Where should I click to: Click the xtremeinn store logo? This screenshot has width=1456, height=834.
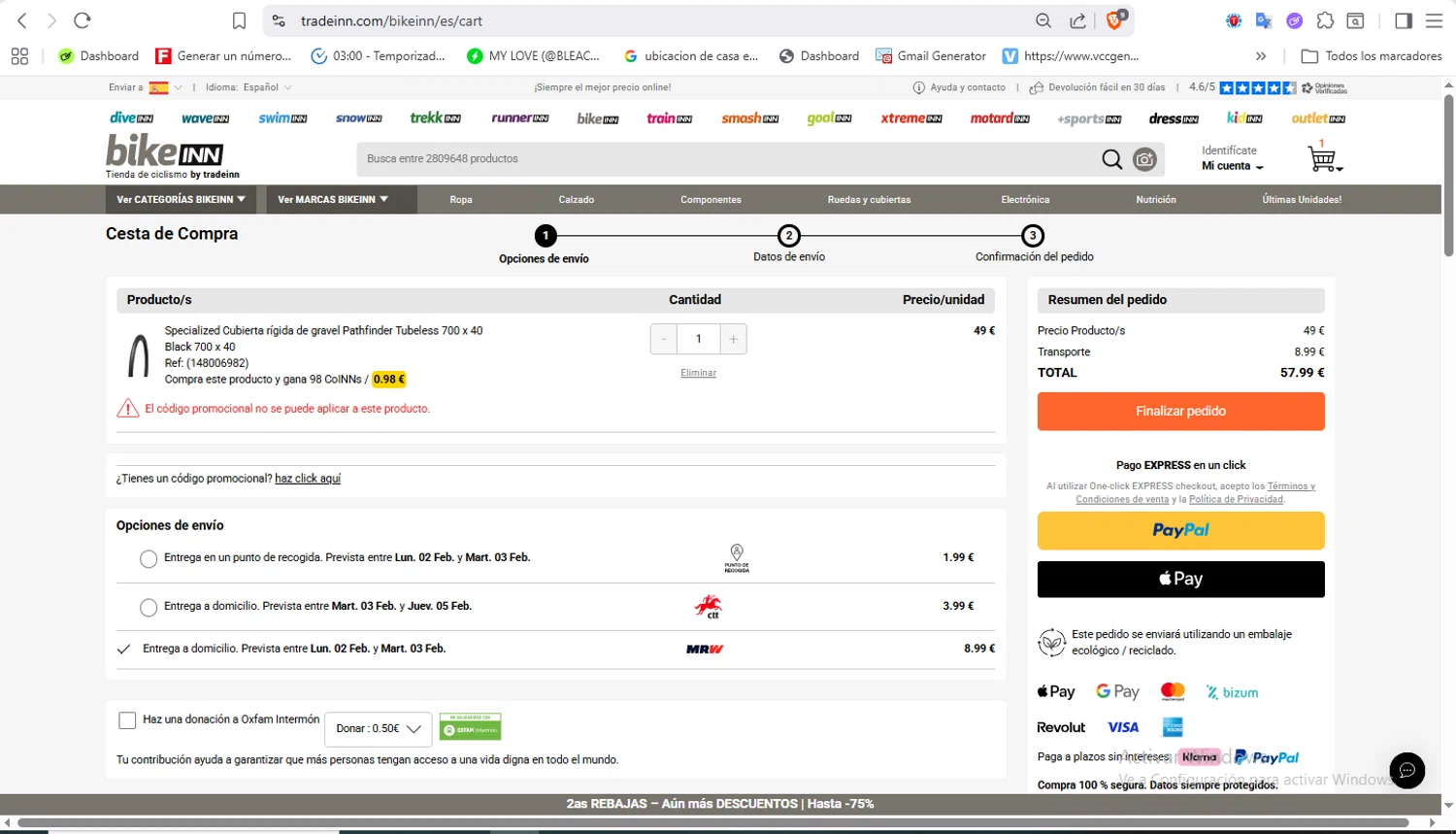(x=911, y=118)
